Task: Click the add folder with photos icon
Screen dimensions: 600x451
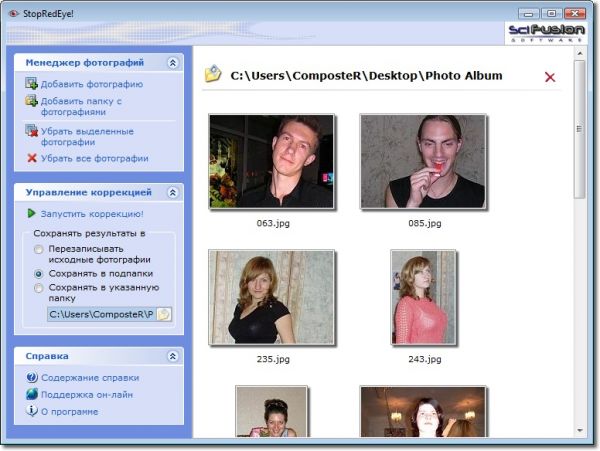Action: tap(32, 101)
